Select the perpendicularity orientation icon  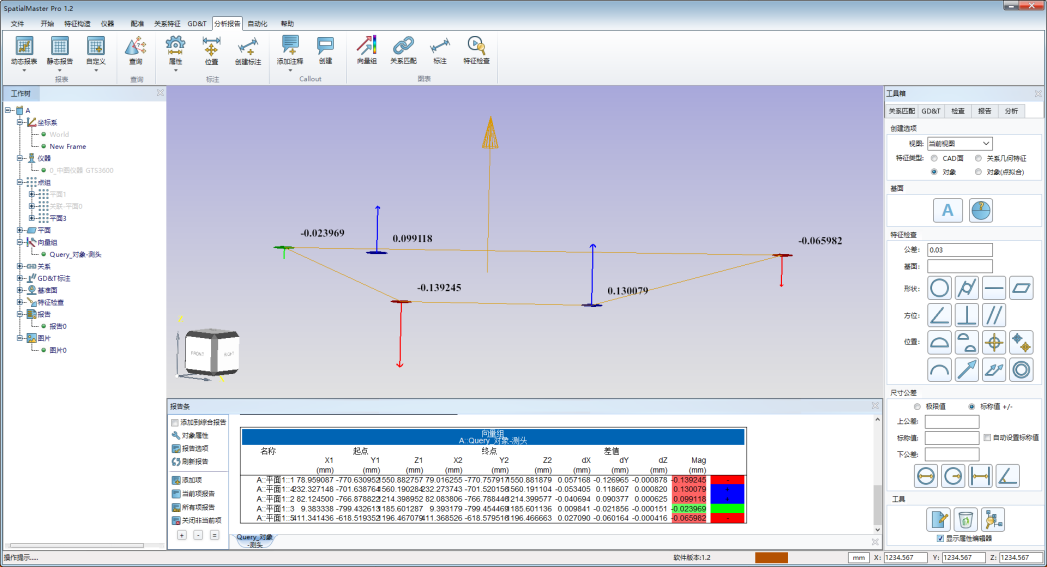[x=967, y=316]
